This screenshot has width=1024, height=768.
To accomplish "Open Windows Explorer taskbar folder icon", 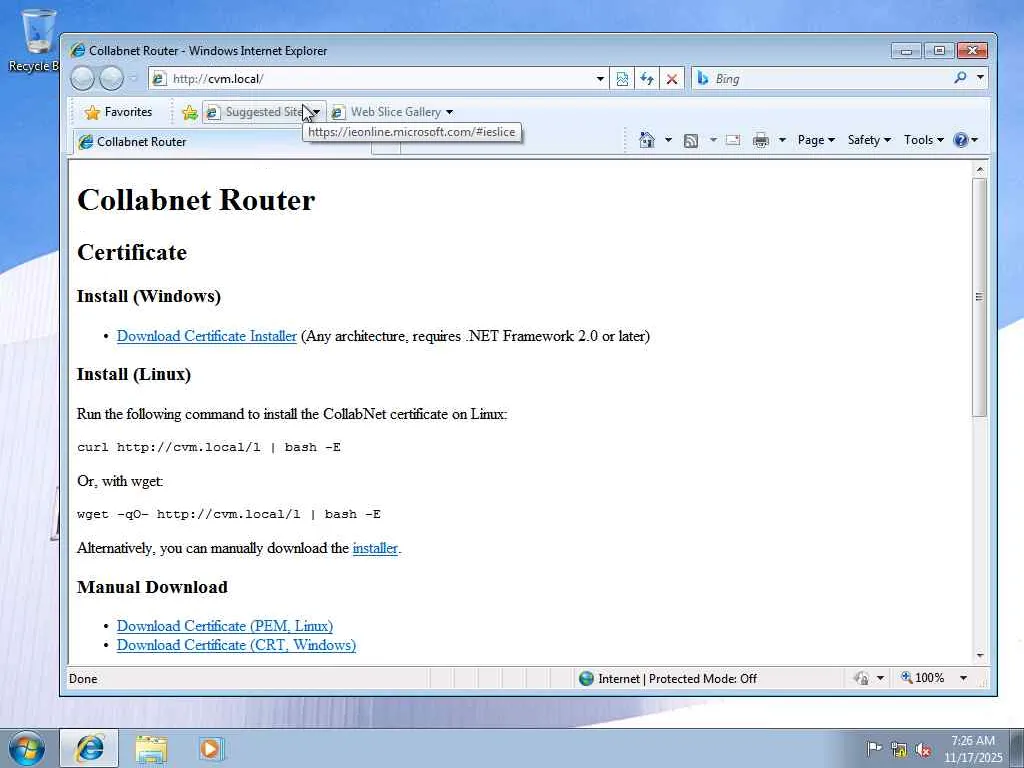I will point(152,749).
